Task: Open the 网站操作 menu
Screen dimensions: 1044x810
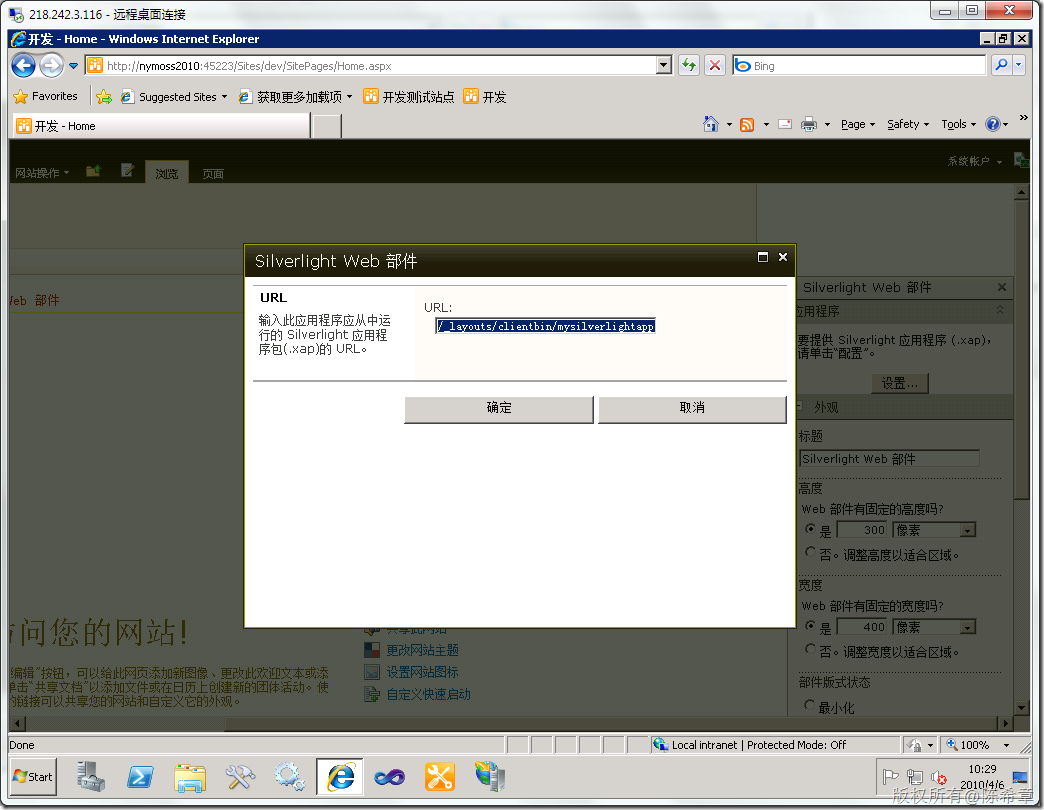Action: point(42,173)
